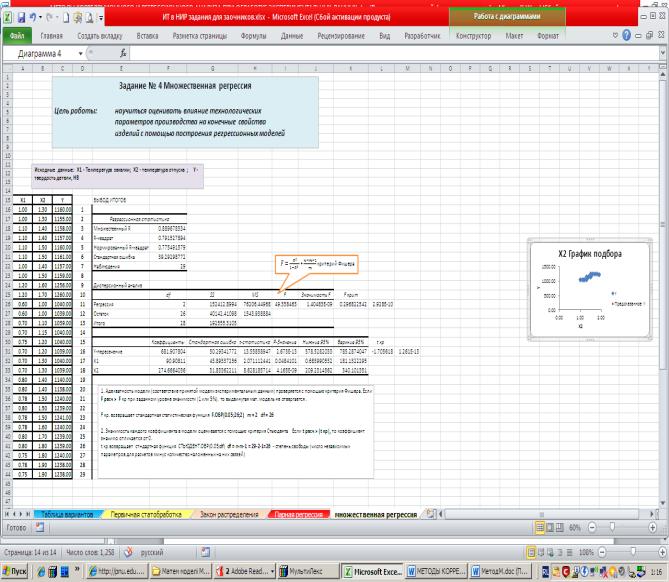Open the Insert Function fx icon
The image size is (669, 582).
pyautogui.click(x=122, y=53)
